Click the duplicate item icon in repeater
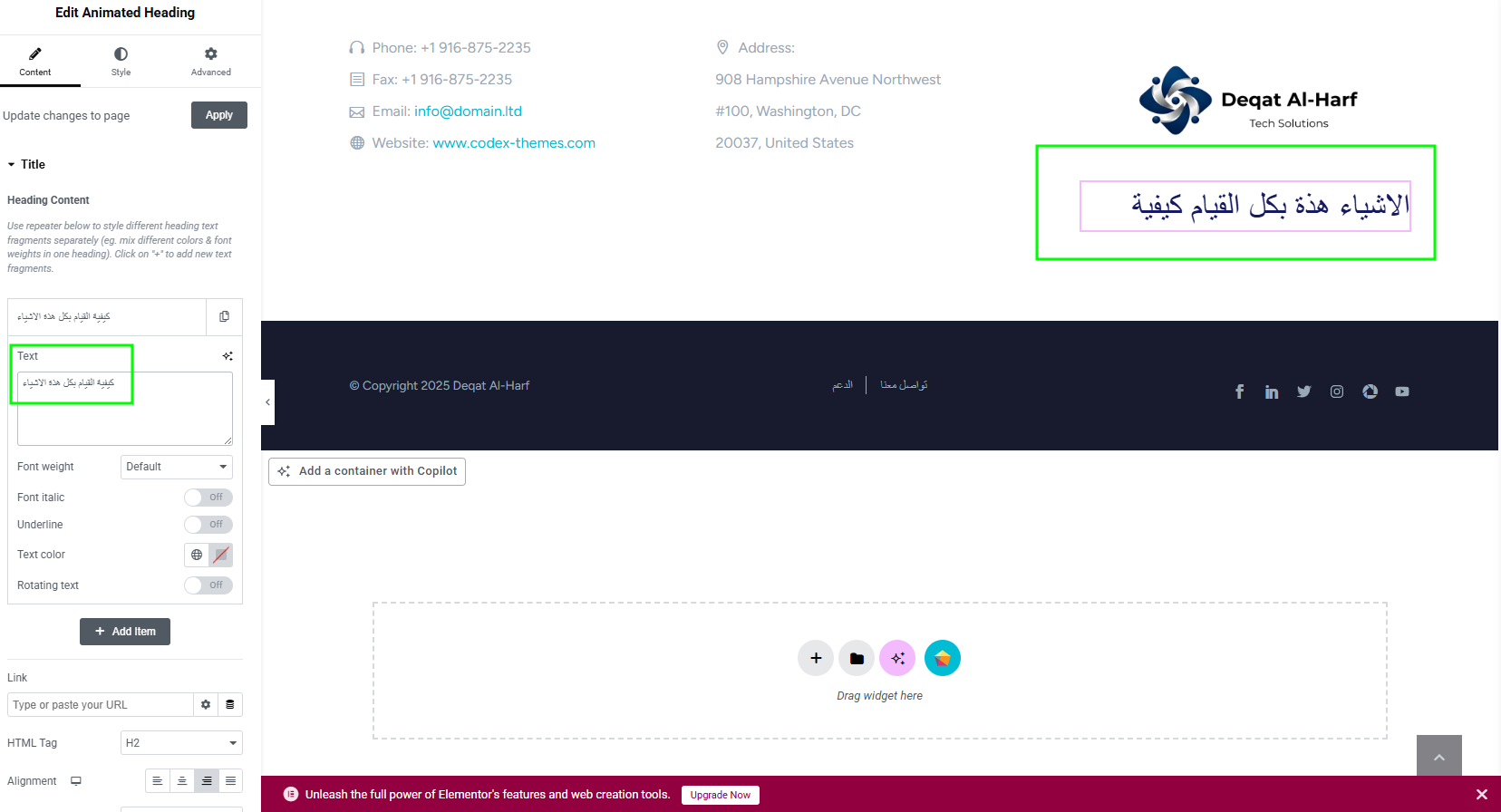The image size is (1501, 812). click(224, 316)
